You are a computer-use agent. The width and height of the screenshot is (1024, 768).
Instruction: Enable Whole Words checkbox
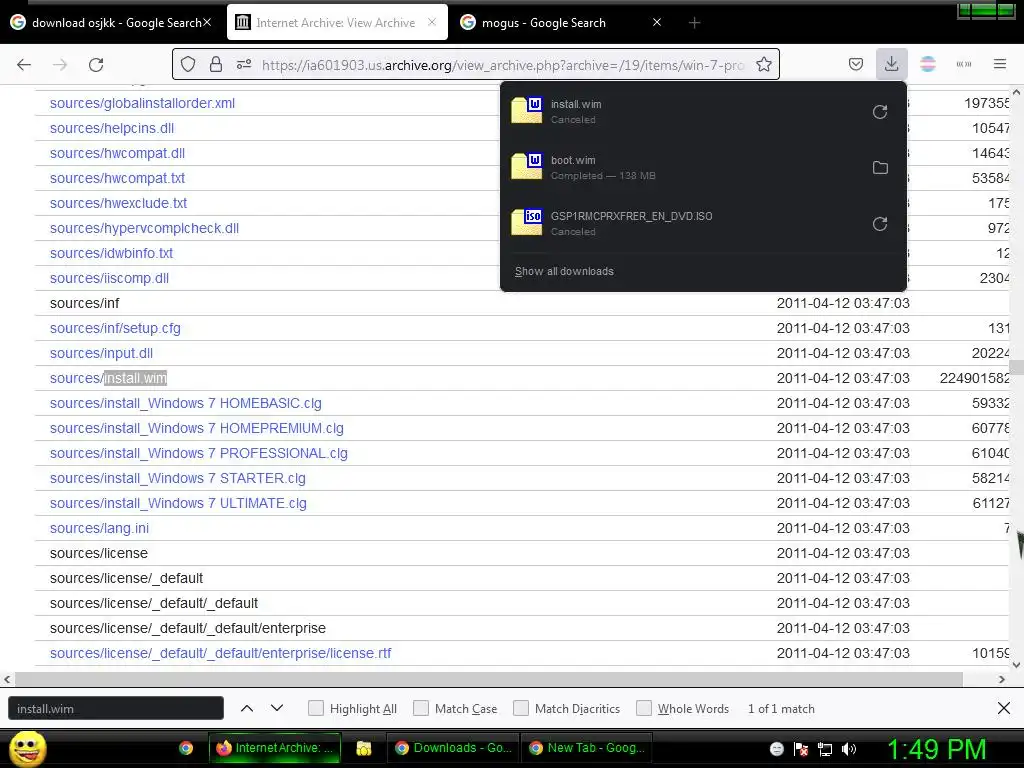(644, 708)
